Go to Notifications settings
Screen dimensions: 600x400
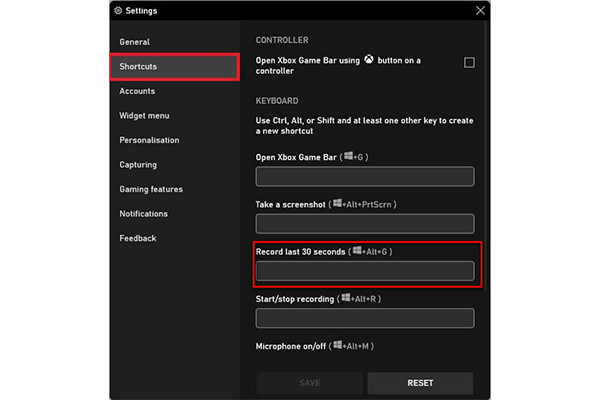click(x=143, y=214)
